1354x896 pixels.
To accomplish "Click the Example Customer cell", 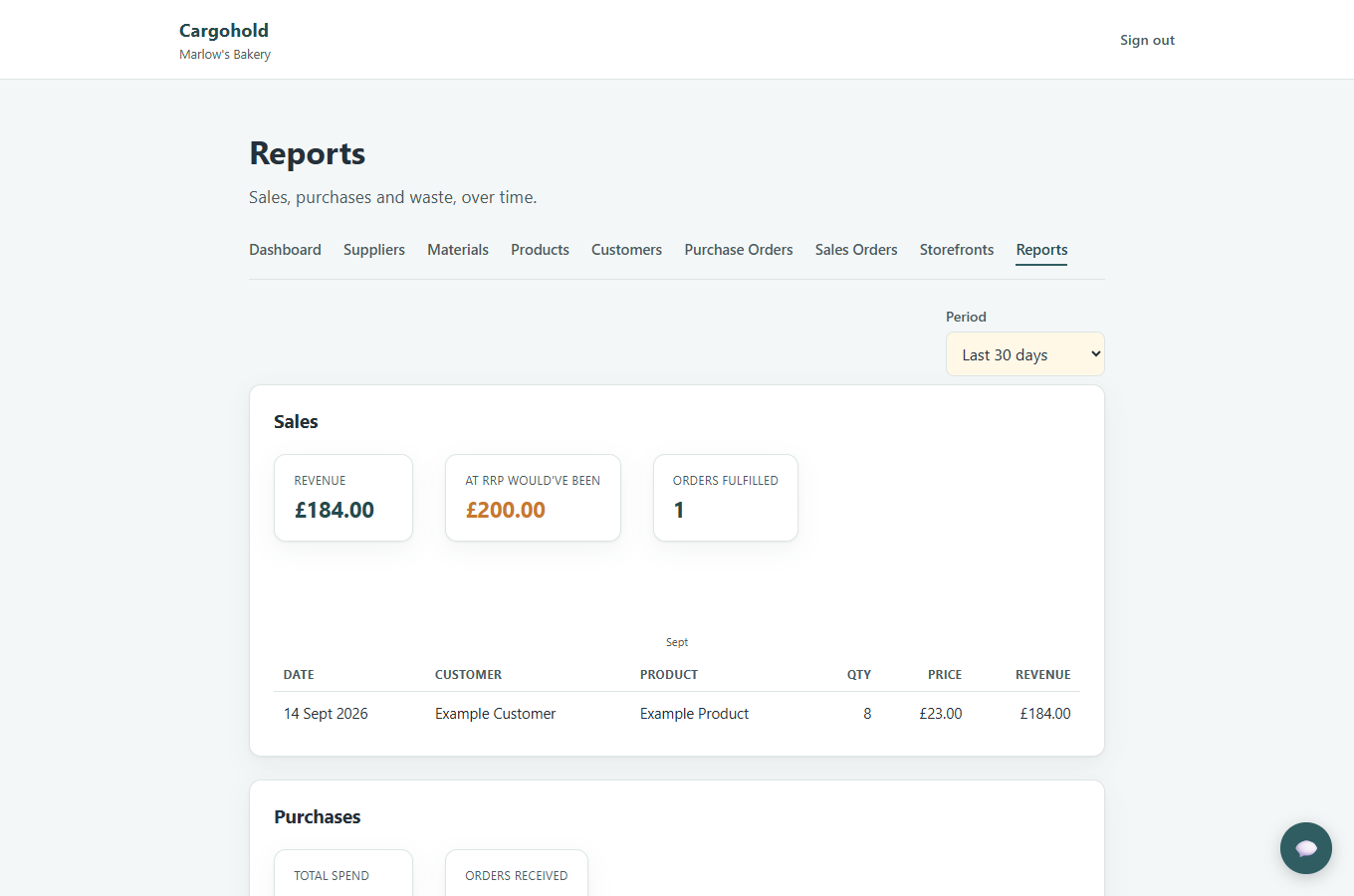I will [x=495, y=714].
